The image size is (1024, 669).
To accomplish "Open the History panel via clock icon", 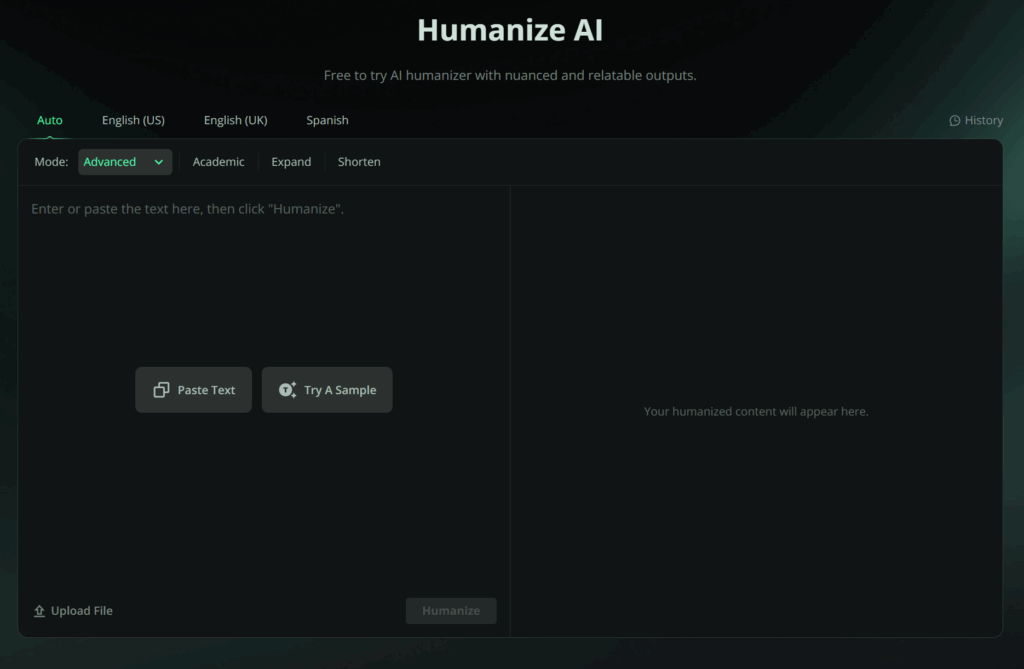I will click(x=955, y=120).
